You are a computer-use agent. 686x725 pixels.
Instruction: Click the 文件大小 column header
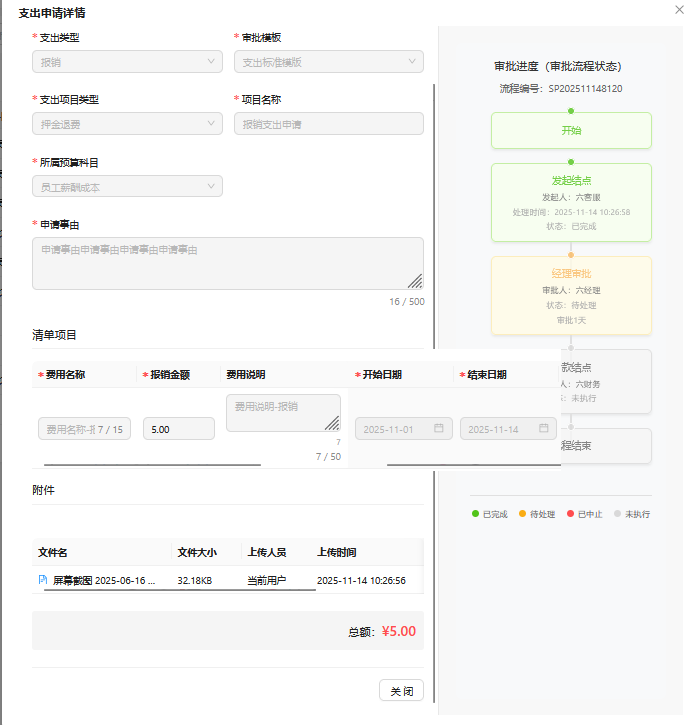197,552
